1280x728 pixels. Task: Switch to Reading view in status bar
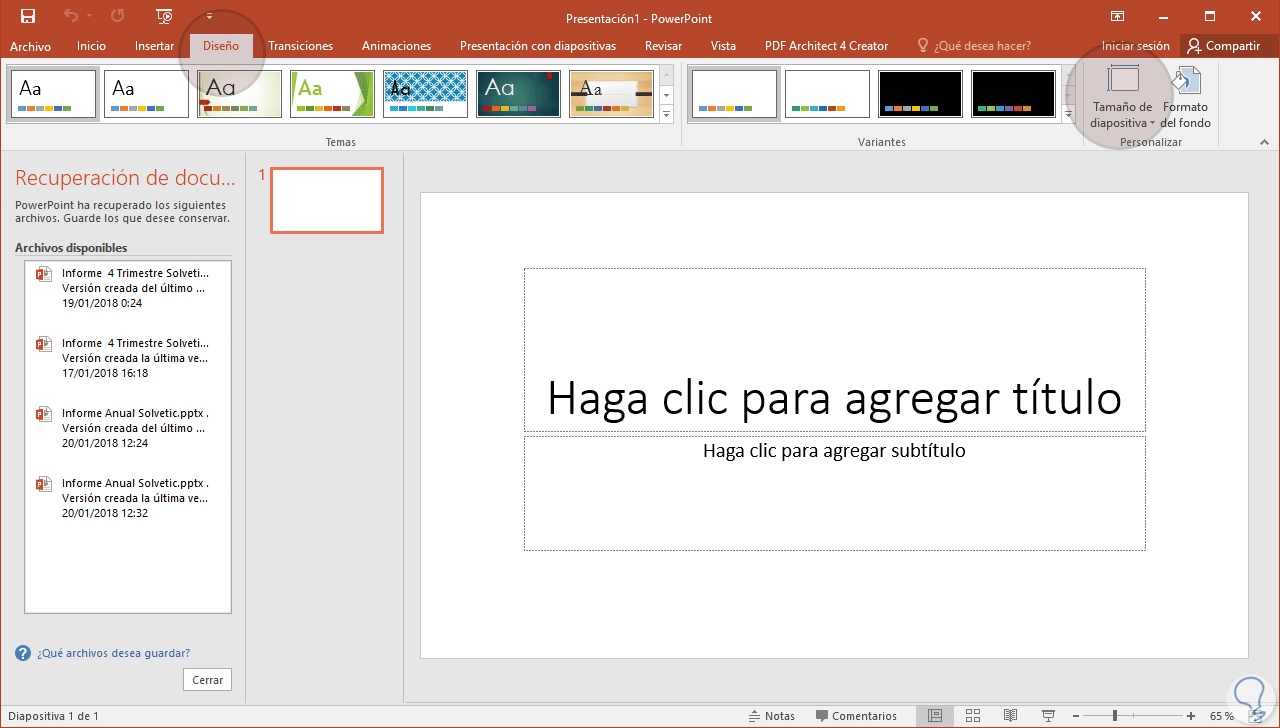[x=1011, y=716]
